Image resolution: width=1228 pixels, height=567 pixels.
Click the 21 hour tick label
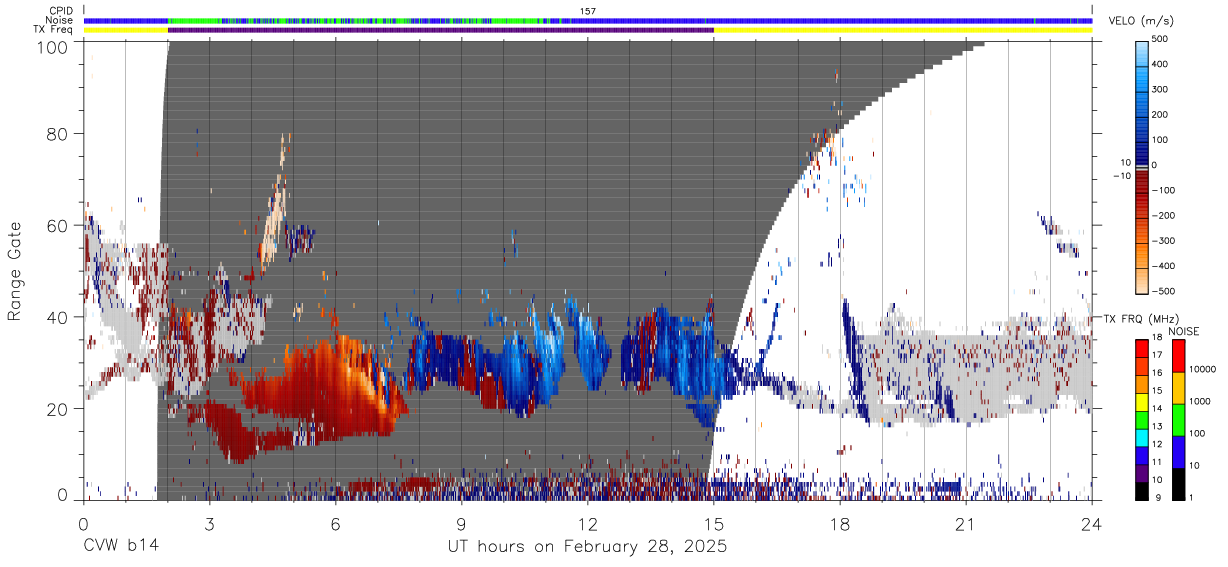tap(965, 523)
